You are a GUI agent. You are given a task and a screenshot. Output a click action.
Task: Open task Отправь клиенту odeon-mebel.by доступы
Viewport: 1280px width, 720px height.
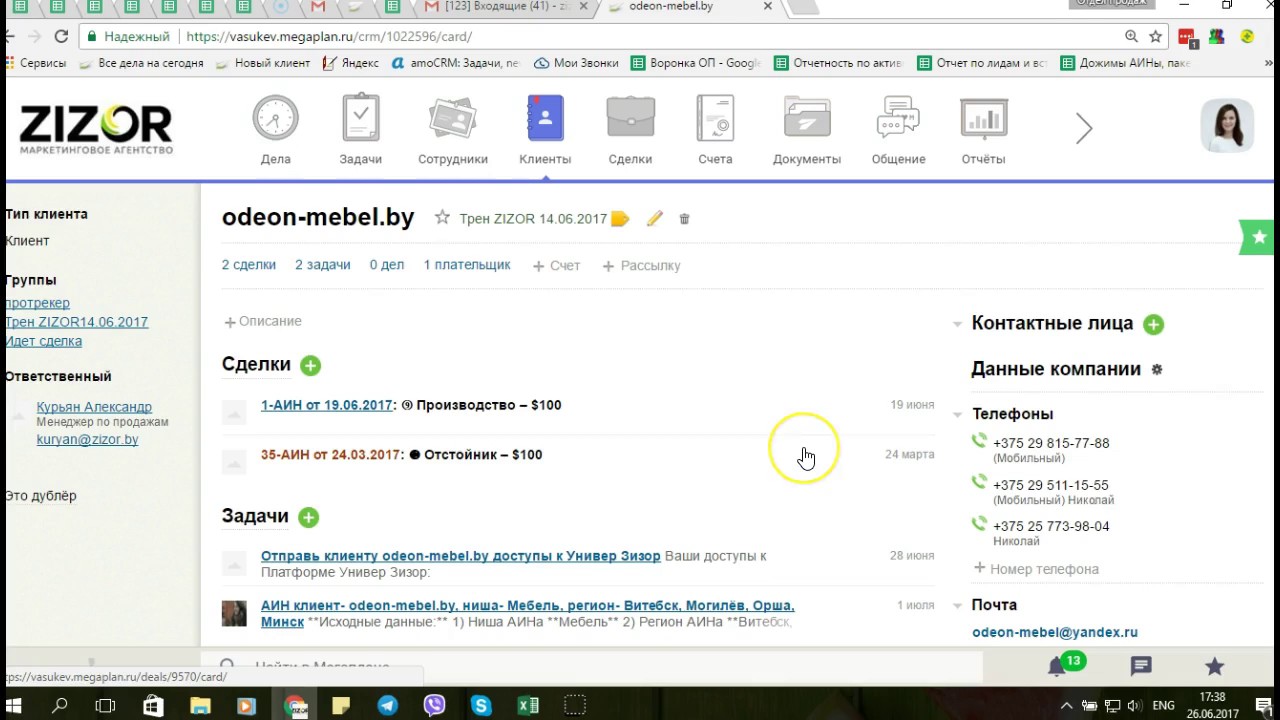461,556
